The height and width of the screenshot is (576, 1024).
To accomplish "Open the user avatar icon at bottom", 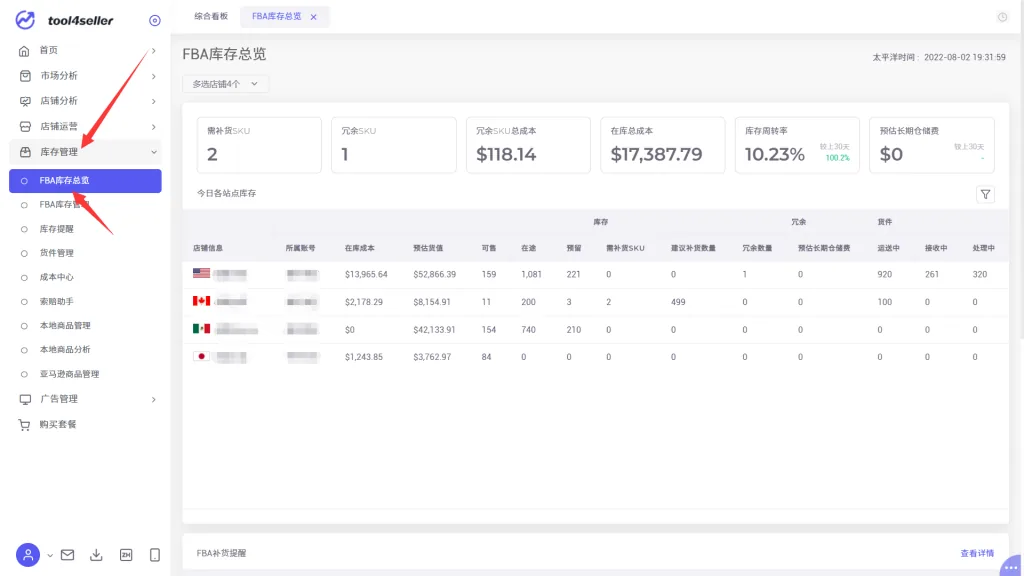I will (28, 555).
